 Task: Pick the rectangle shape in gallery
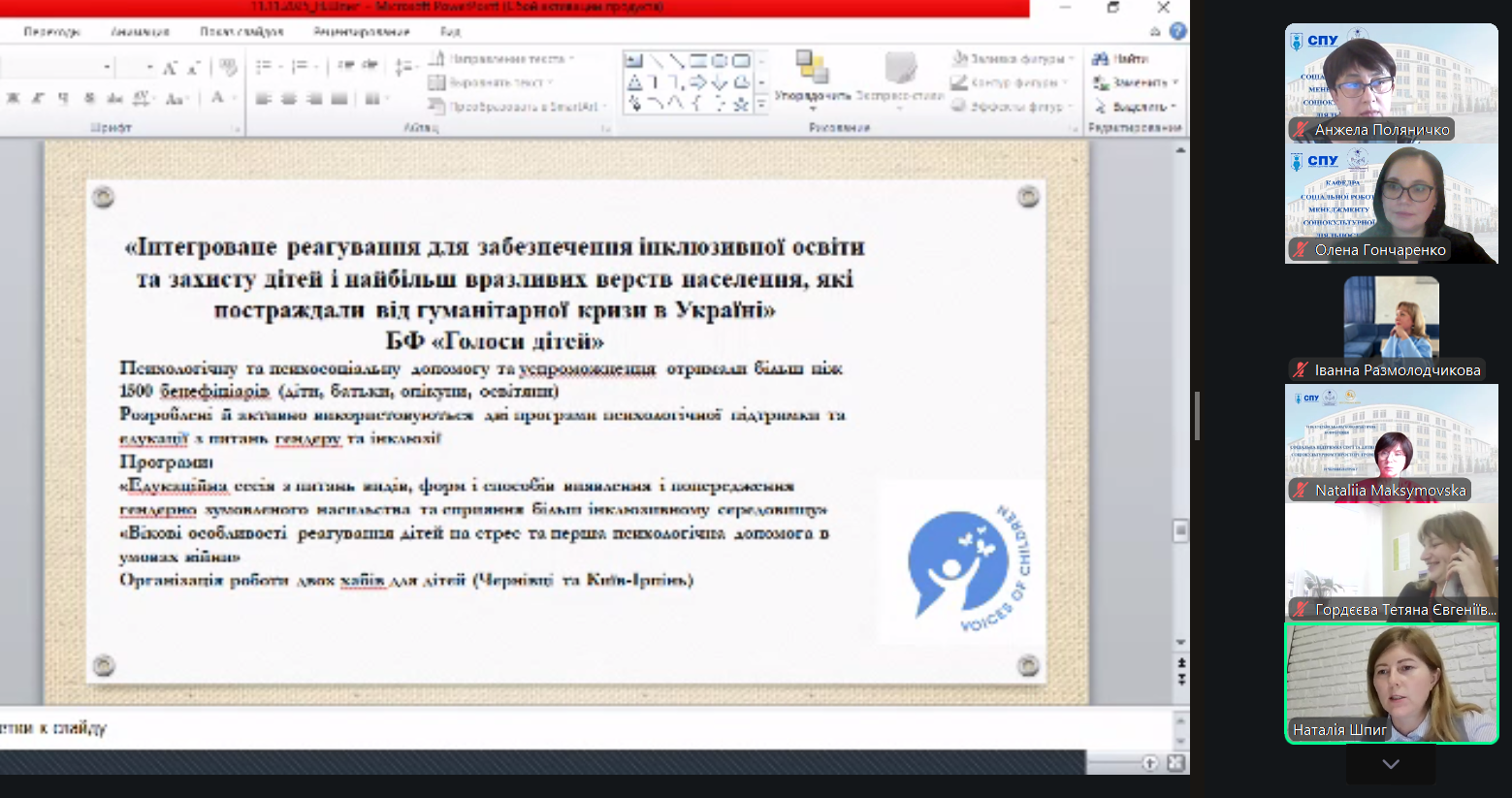pos(698,61)
